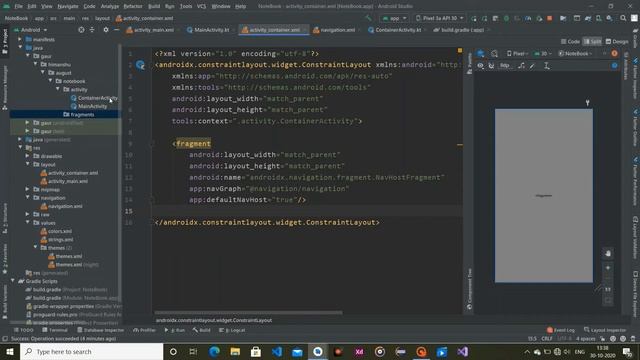Switch the editor to Code view
This screenshot has width=640, height=360.
[x=570, y=42]
